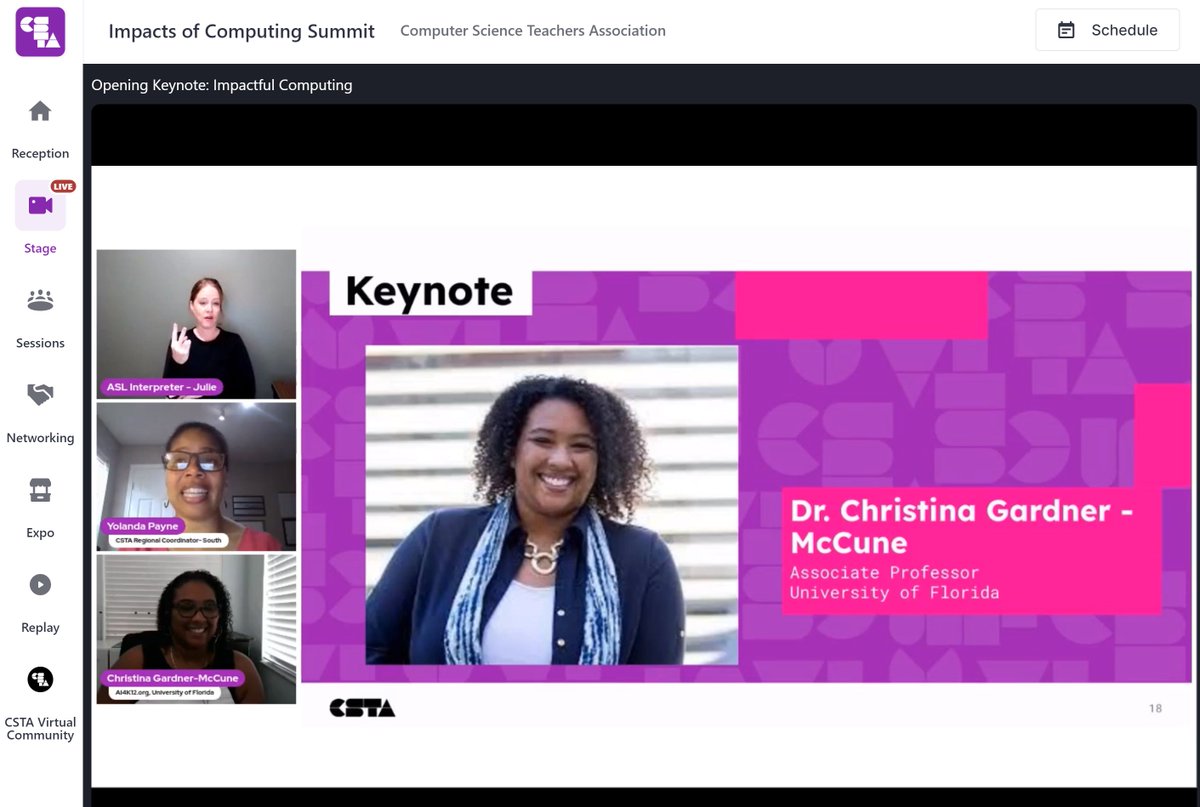
Task: Click the ASL Interpreter - Julie name tag
Action: 162,387
